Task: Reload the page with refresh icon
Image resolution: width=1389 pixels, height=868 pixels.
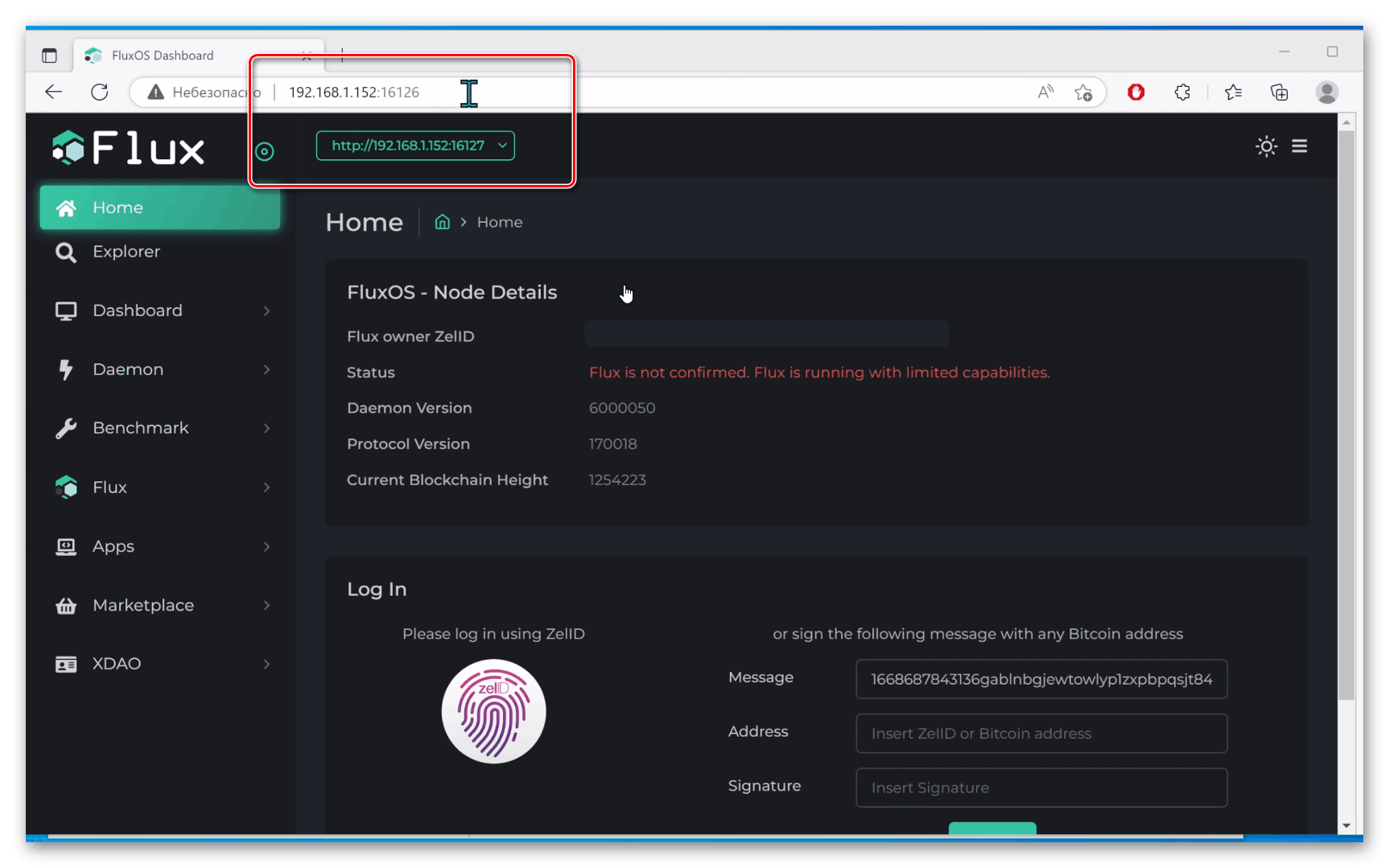Action: point(100,92)
